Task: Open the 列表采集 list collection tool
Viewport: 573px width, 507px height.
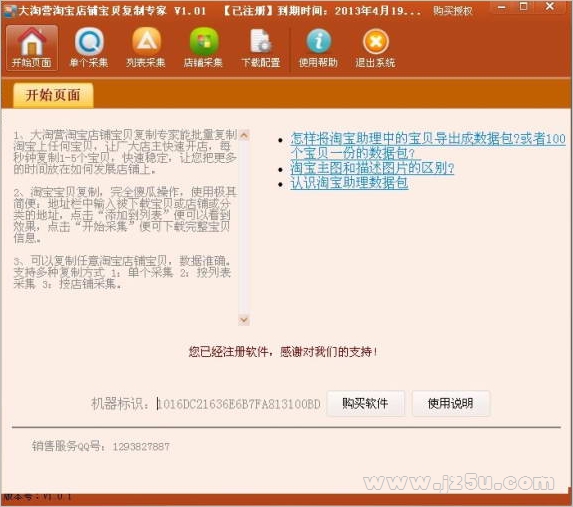Action: 146,48
